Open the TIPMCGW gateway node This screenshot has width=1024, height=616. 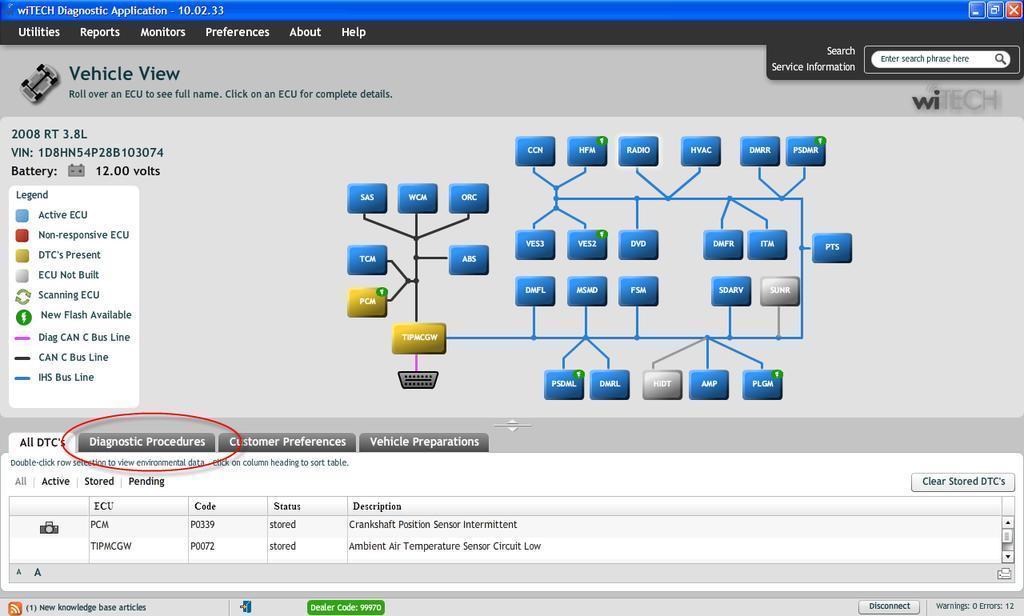pyautogui.click(x=419, y=338)
